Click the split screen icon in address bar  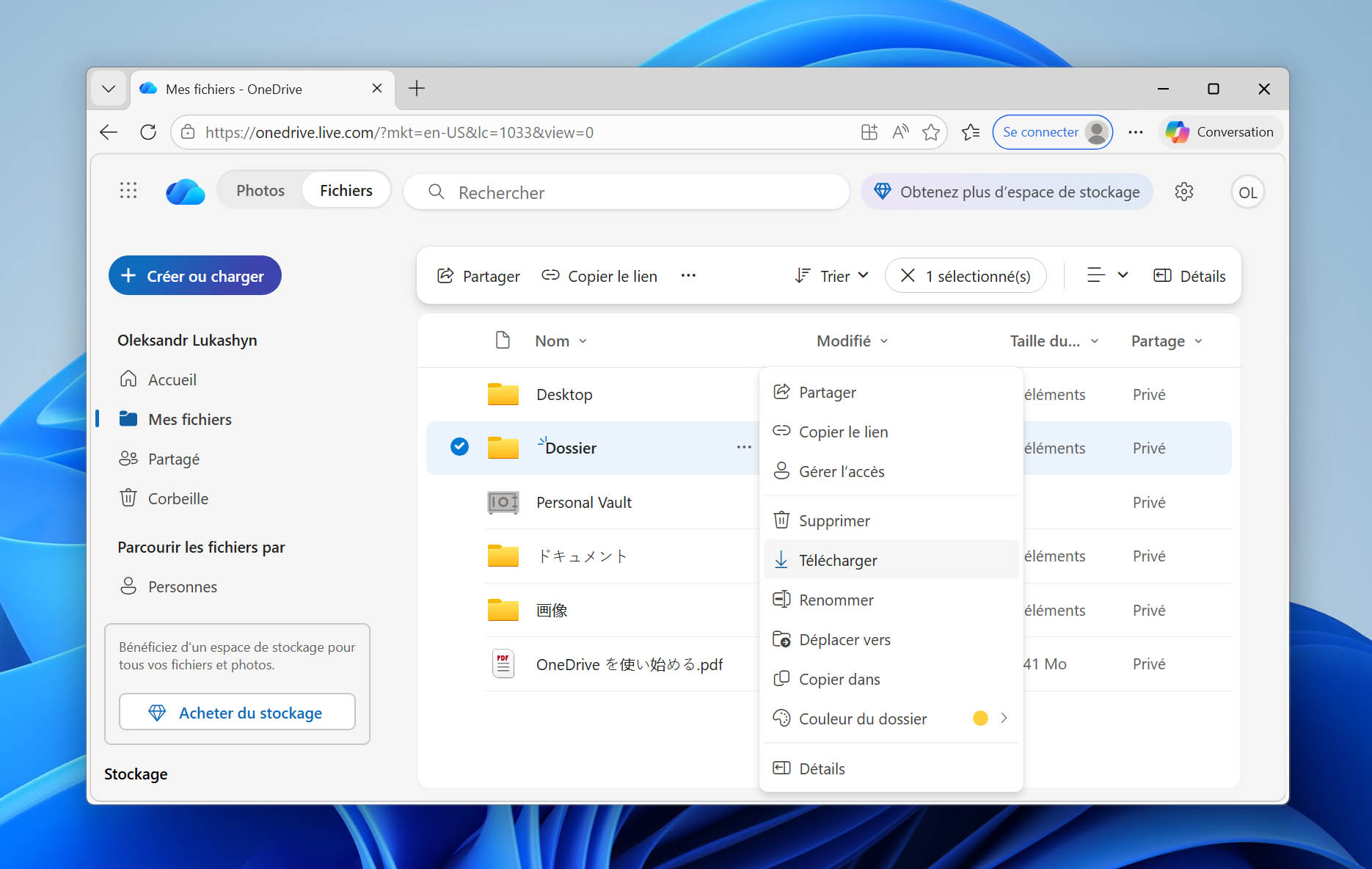coord(869,132)
